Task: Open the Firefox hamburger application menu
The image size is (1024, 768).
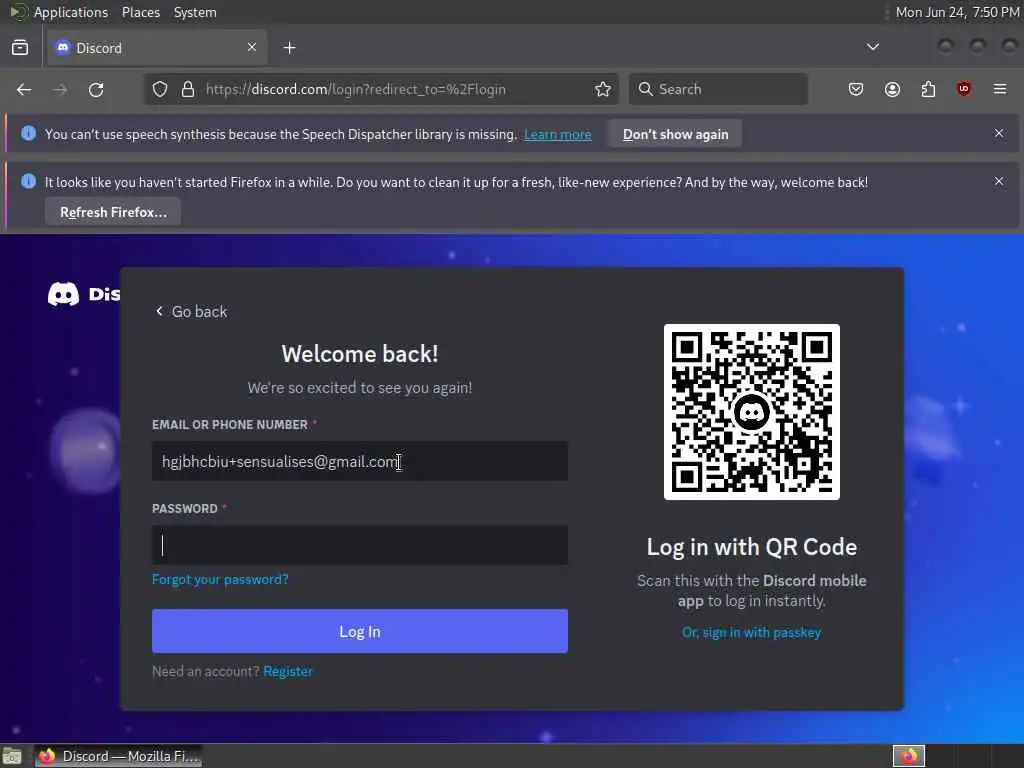Action: [x=1000, y=89]
